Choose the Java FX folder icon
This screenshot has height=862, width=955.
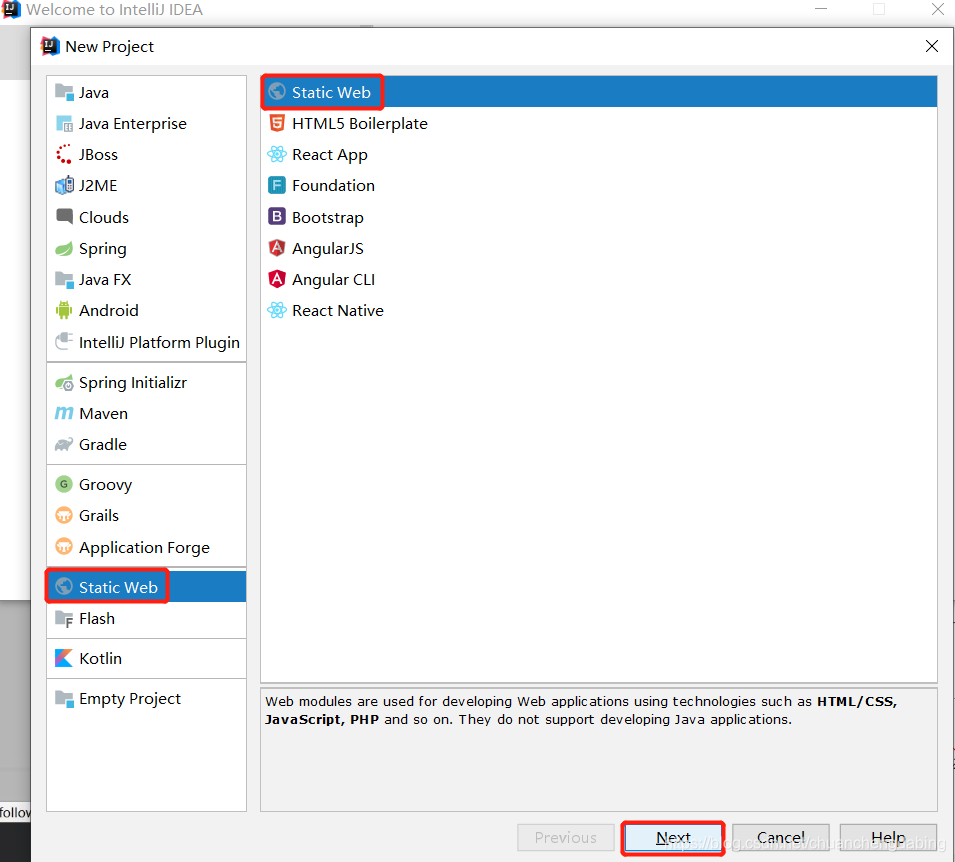64,280
